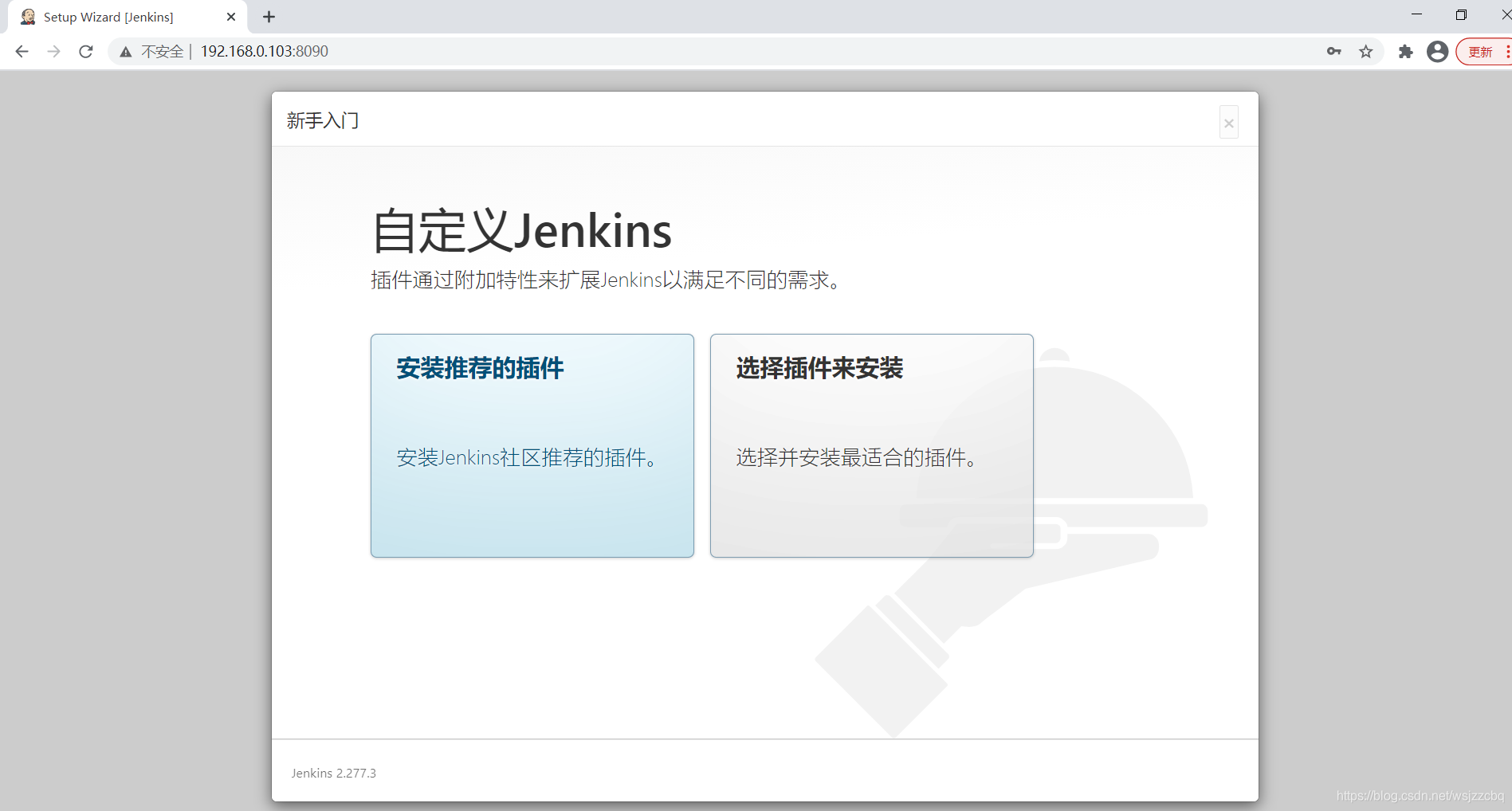Screen dimensions: 1512x811
Task: Open the Chrome profile avatar
Action: [1437, 52]
